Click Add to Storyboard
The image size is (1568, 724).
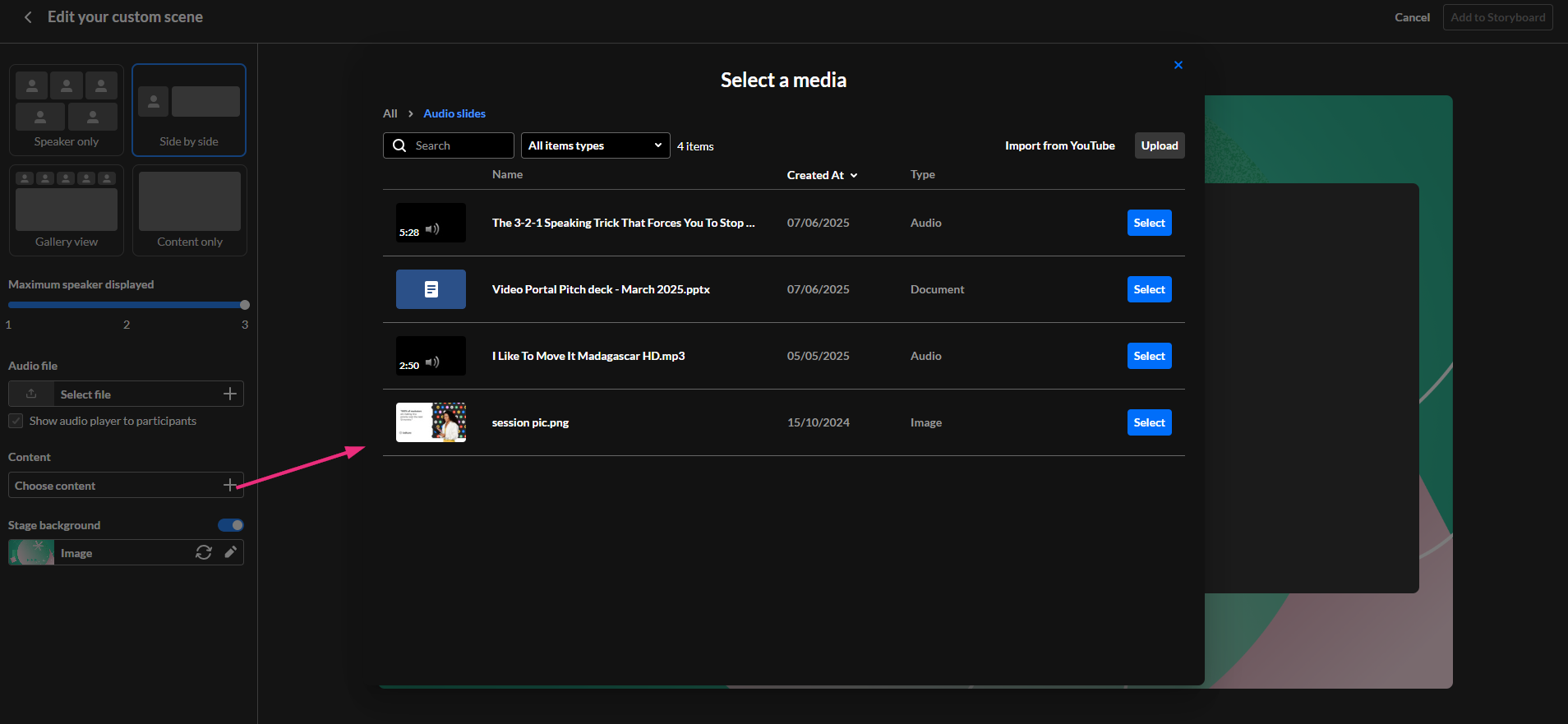[x=1497, y=17]
